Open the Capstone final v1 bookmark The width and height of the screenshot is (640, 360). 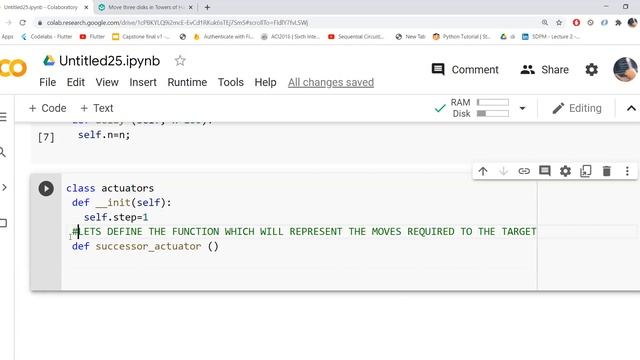(141, 37)
